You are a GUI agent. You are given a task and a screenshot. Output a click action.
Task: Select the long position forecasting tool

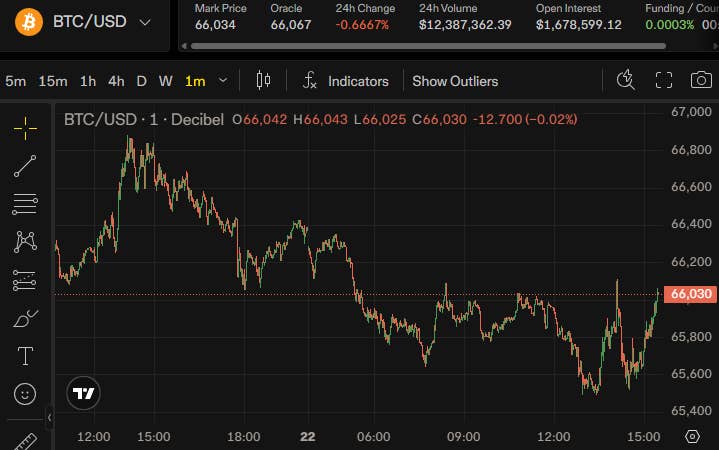(x=24, y=280)
